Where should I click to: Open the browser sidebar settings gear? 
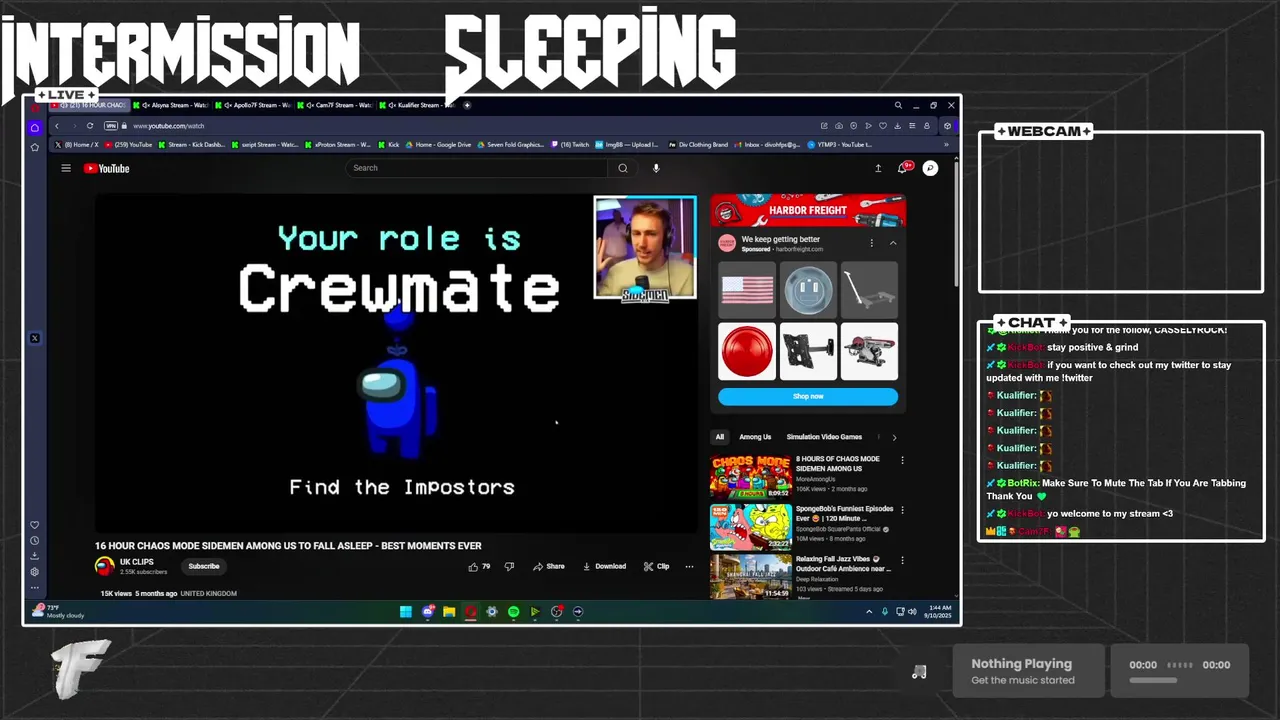click(x=35, y=572)
